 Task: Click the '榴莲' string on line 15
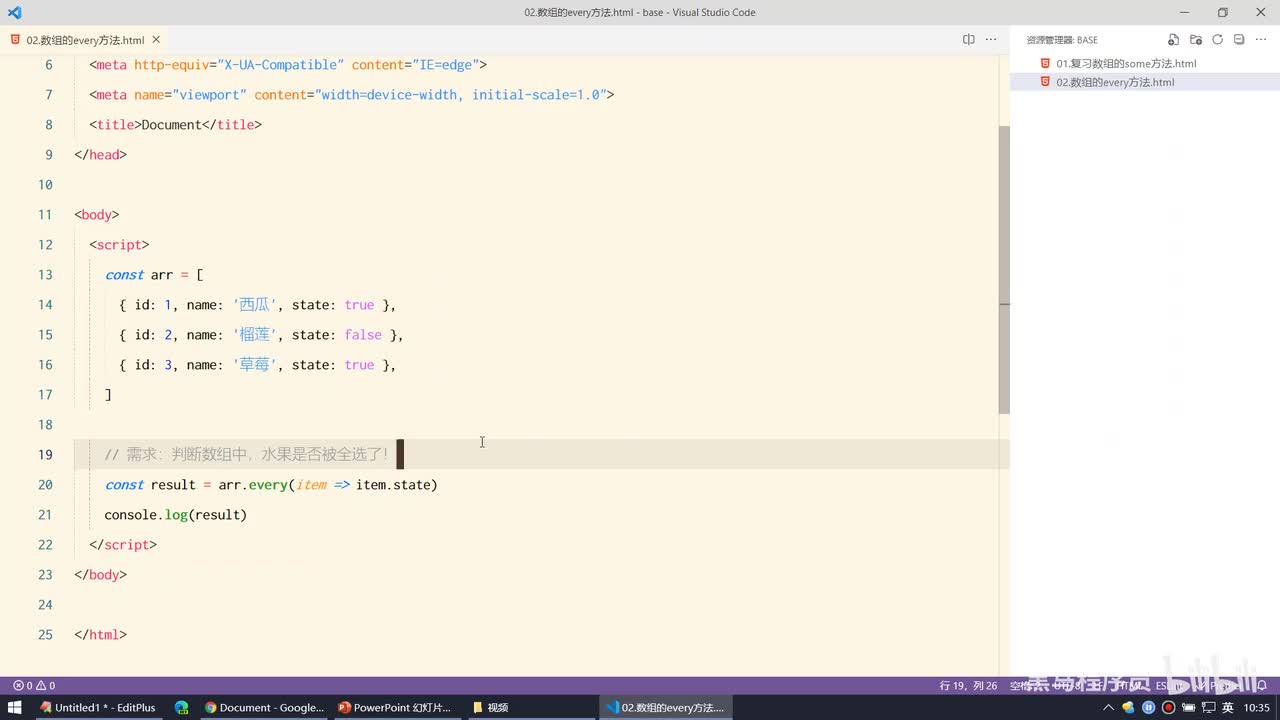pyautogui.click(x=255, y=335)
